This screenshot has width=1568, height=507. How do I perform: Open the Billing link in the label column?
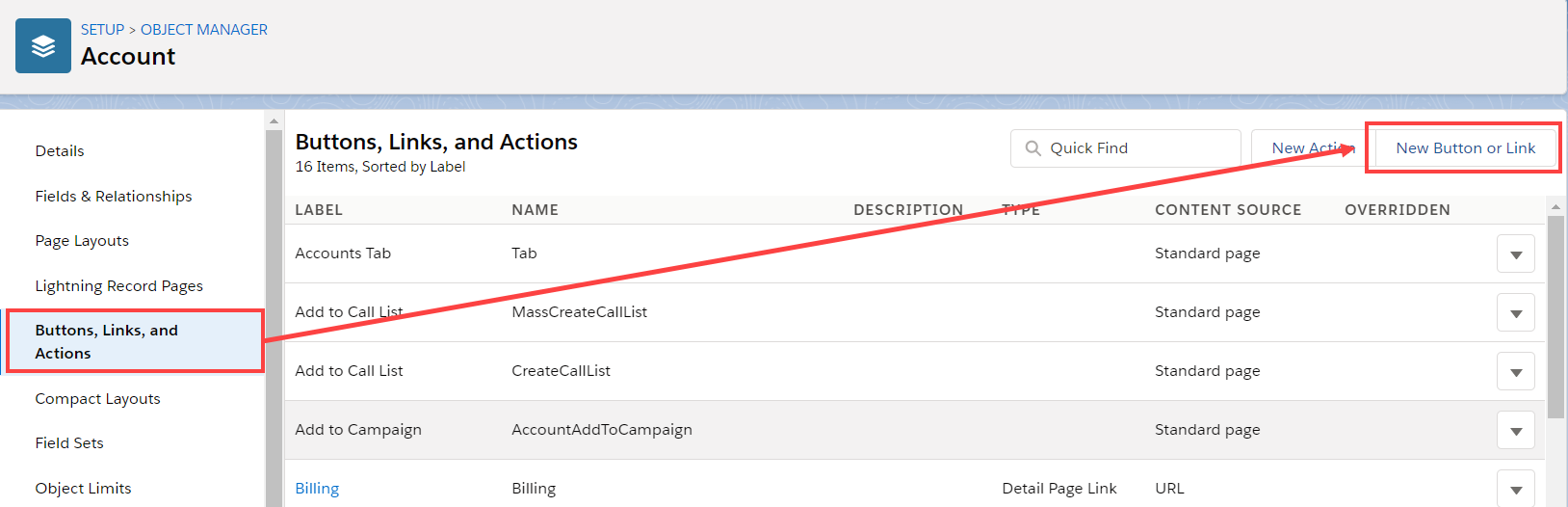[317, 489]
